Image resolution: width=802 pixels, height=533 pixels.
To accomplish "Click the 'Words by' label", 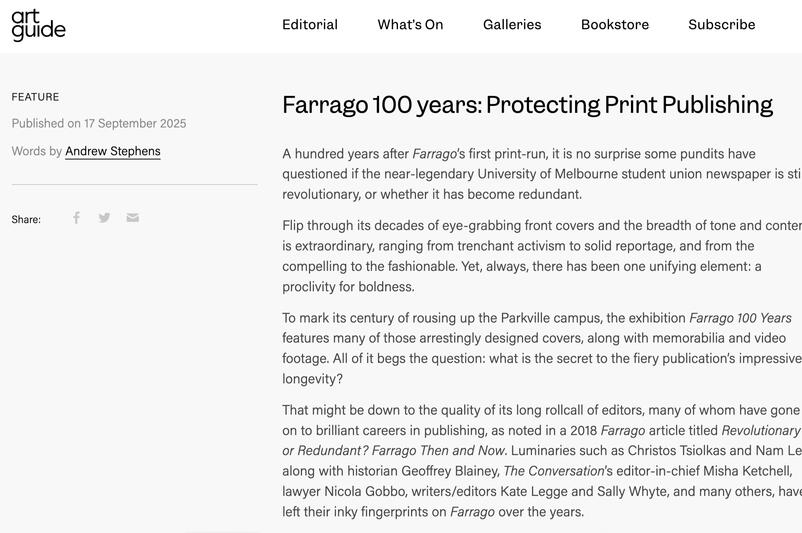I will coord(37,151).
